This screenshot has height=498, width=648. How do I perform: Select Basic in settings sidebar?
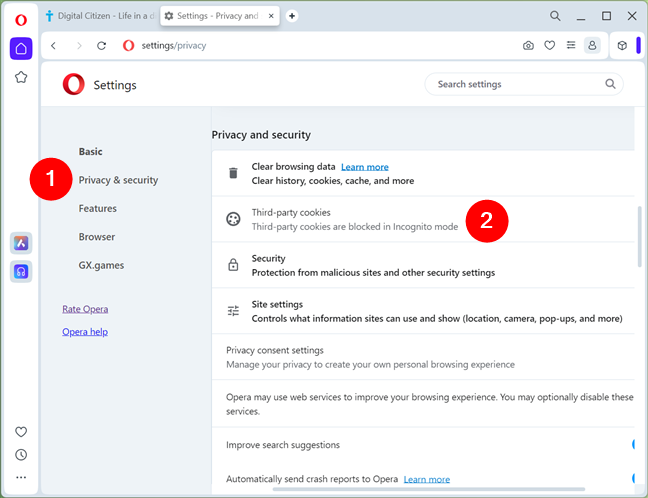[x=91, y=152]
